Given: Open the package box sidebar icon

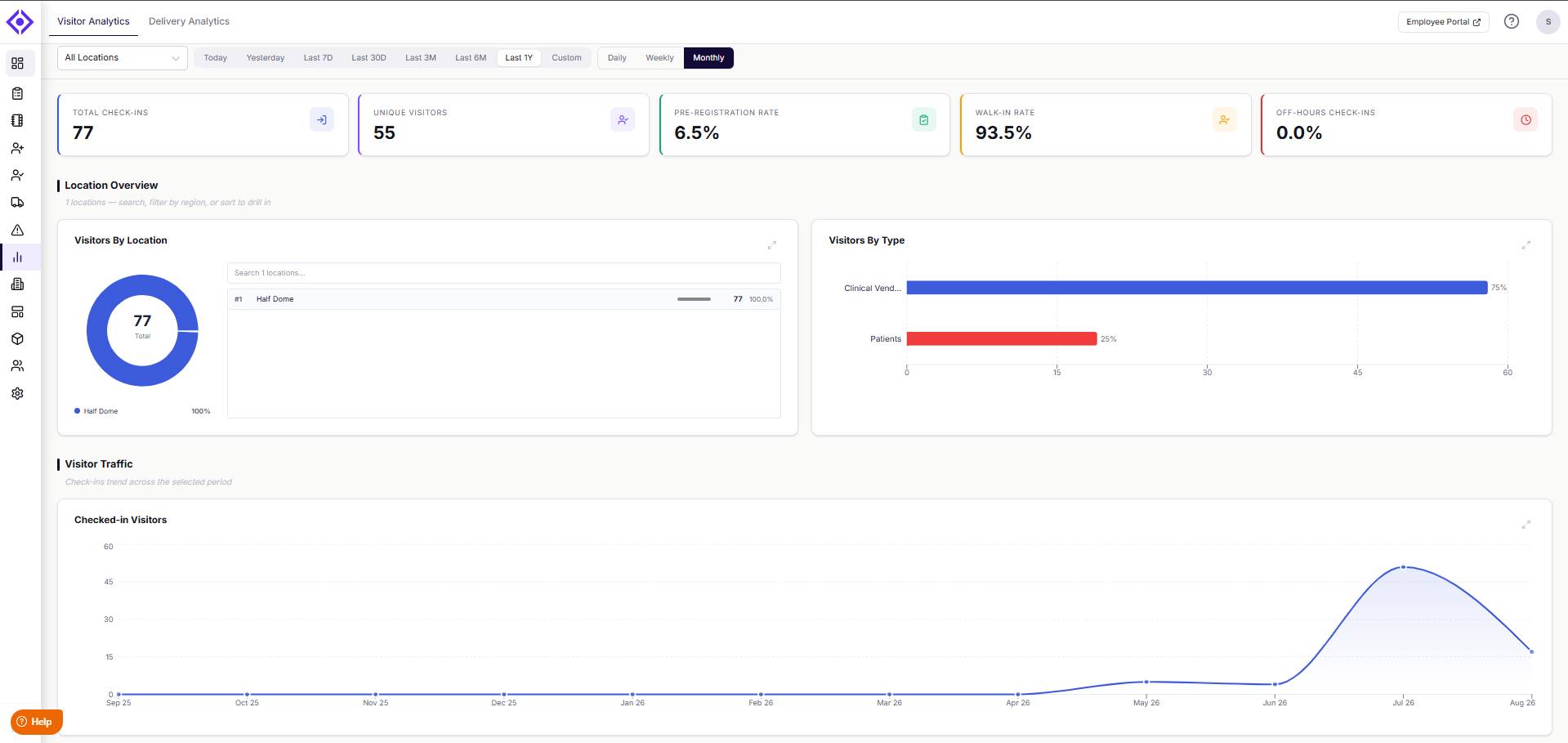Looking at the screenshot, I should pos(17,338).
